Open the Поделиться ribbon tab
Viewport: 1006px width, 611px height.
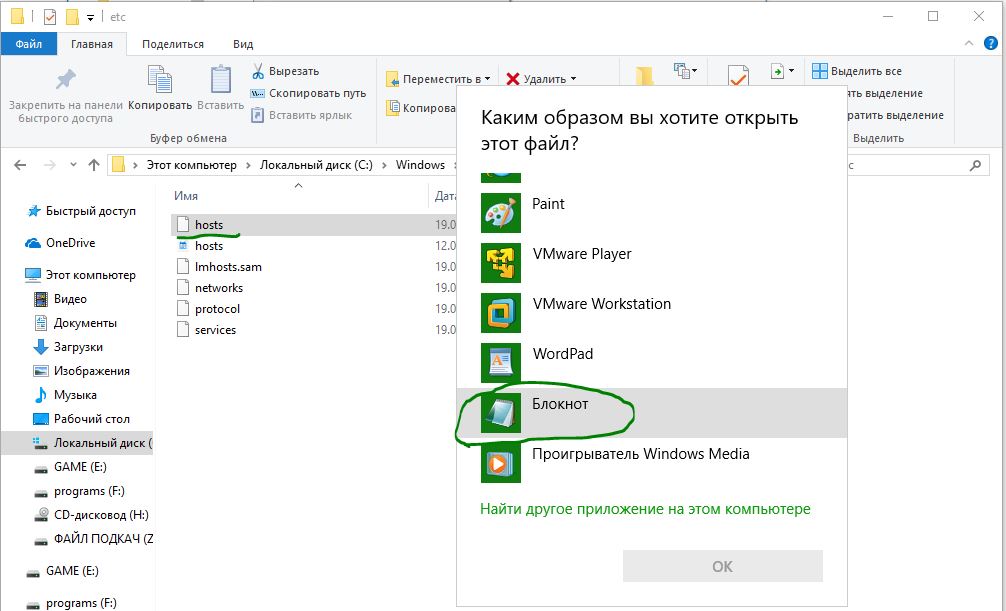click(173, 44)
